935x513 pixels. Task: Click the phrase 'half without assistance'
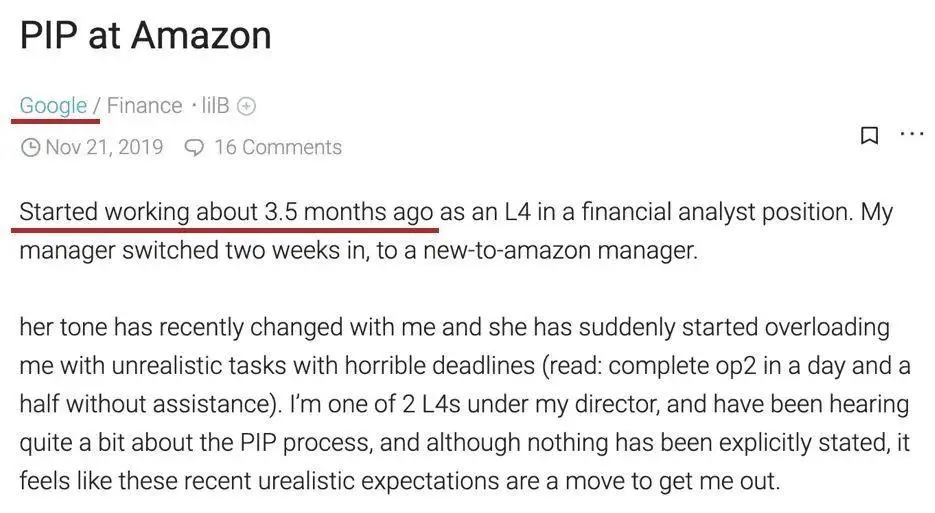point(146,404)
